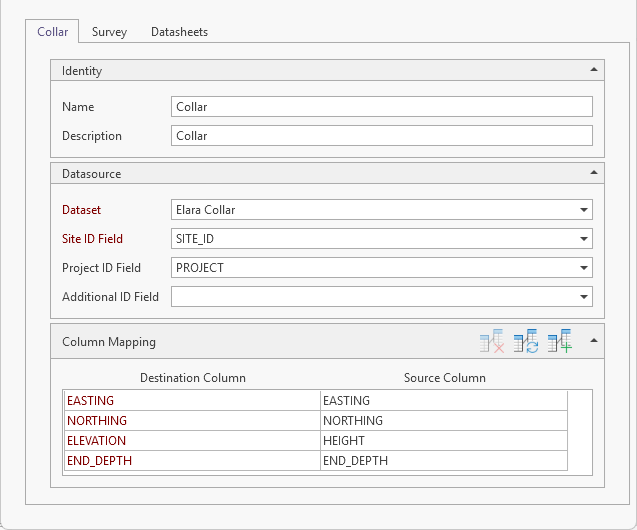Screen dimensions: 637x530
Task: Open the Additional ID Field dropdown
Action: [x=582, y=297]
